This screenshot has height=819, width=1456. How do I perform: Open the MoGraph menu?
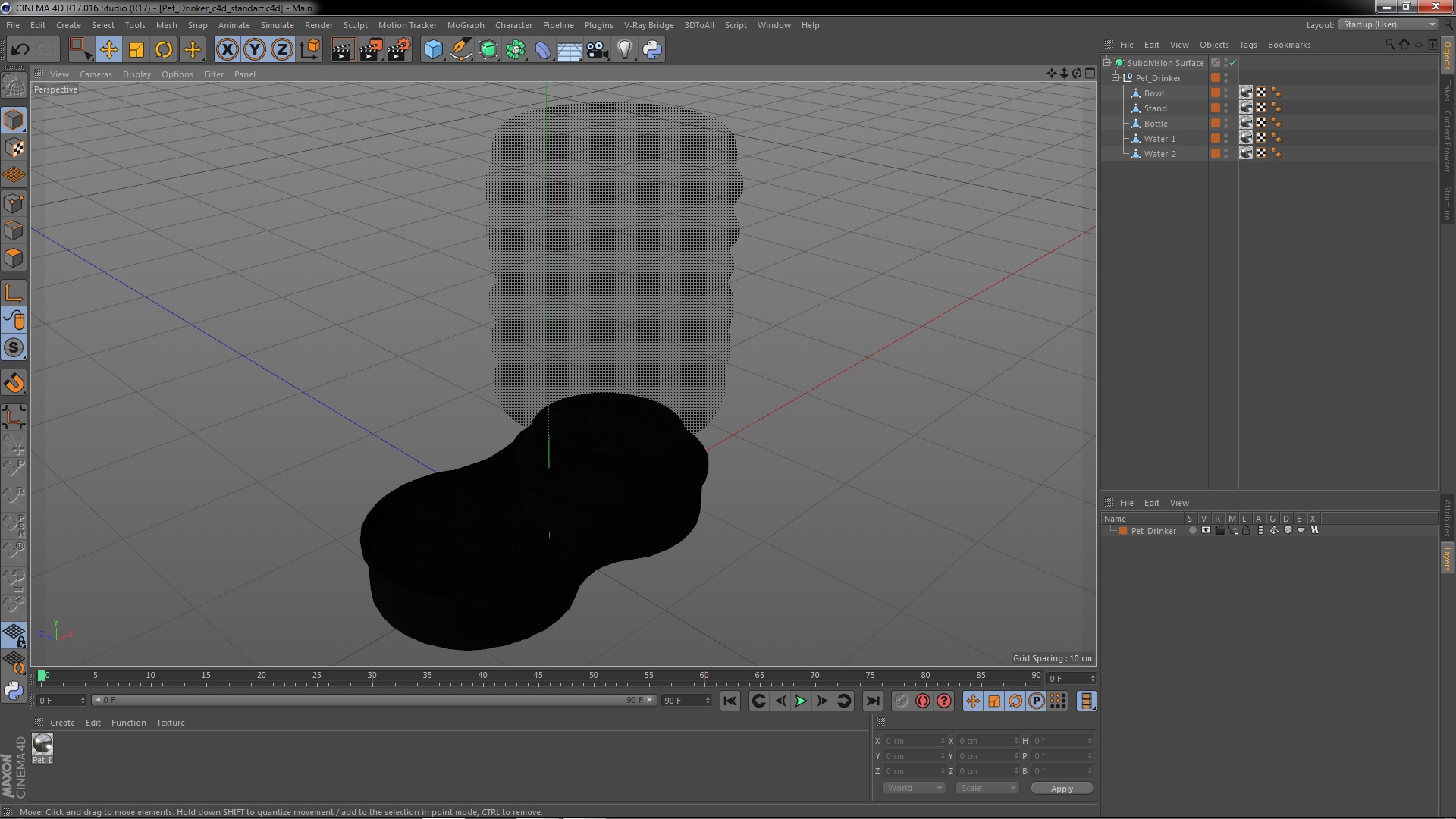click(465, 25)
